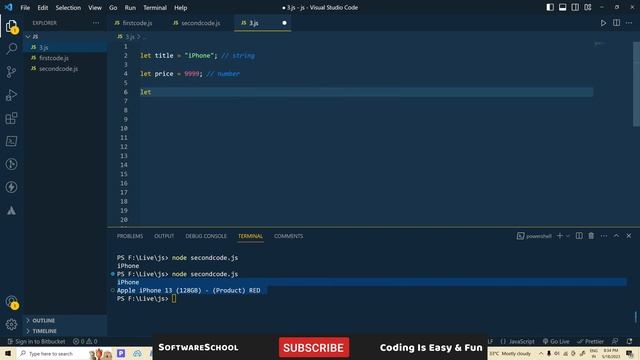
Task: Show hidden system tray icons
Action: (x=541, y=353)
